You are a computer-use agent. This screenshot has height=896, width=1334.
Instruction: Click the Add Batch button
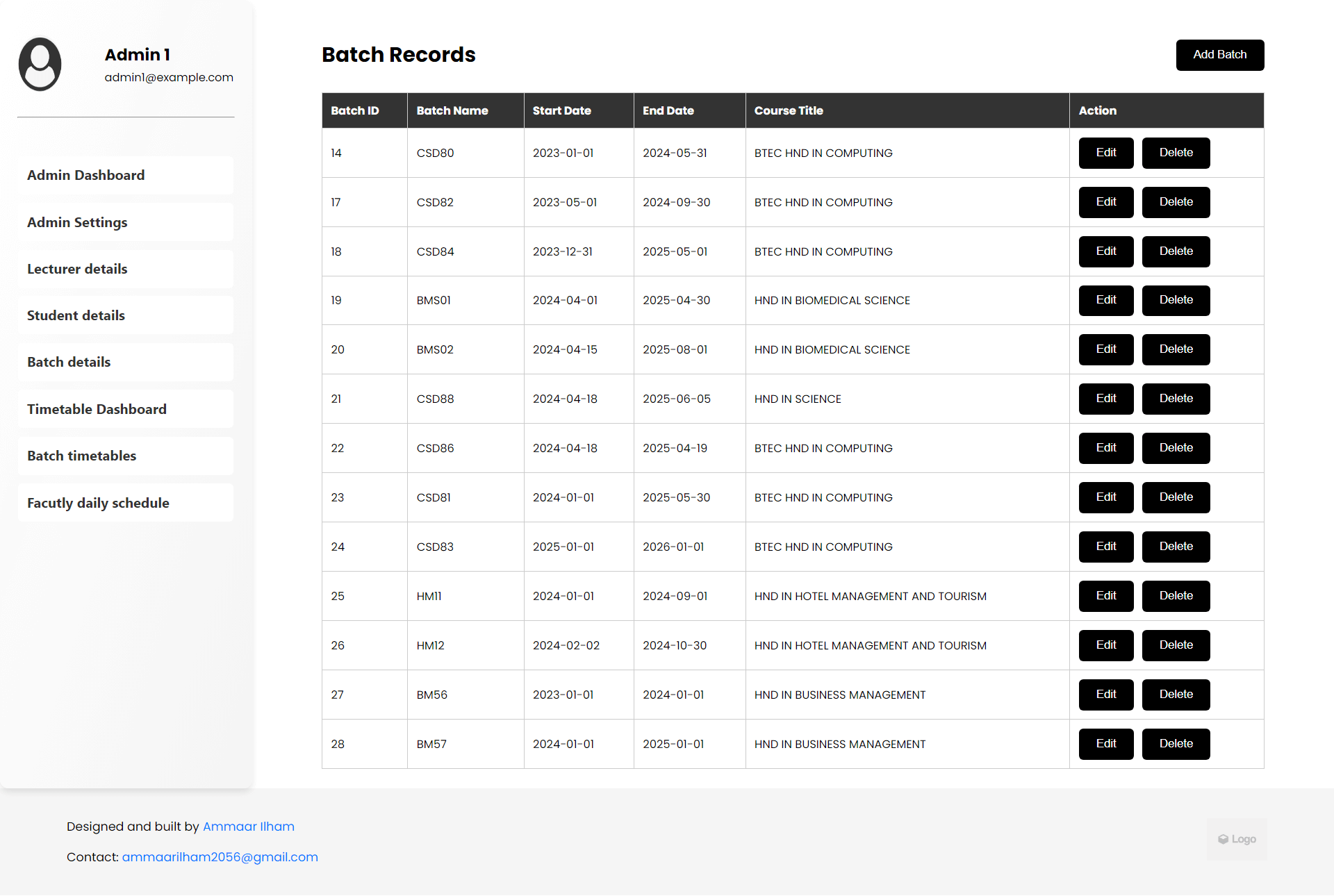(1220, 55)
